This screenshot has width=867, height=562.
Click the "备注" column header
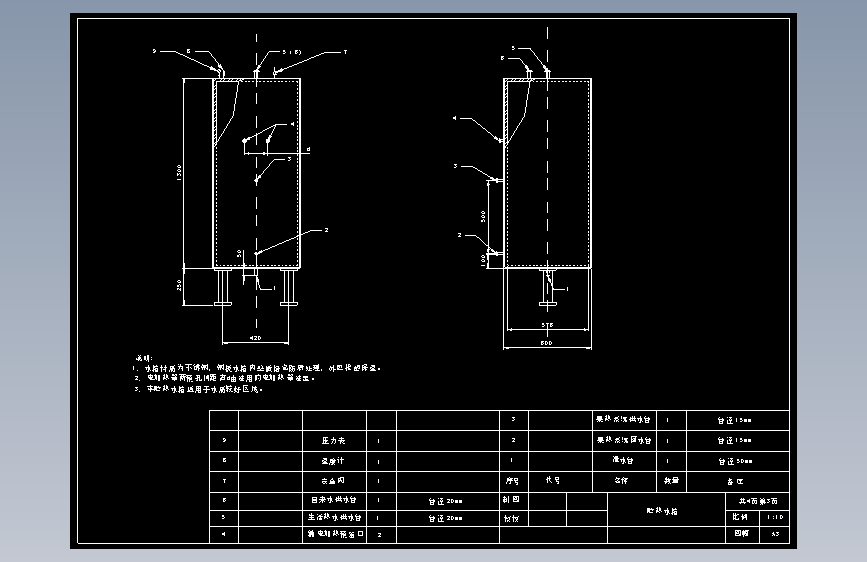735,482
